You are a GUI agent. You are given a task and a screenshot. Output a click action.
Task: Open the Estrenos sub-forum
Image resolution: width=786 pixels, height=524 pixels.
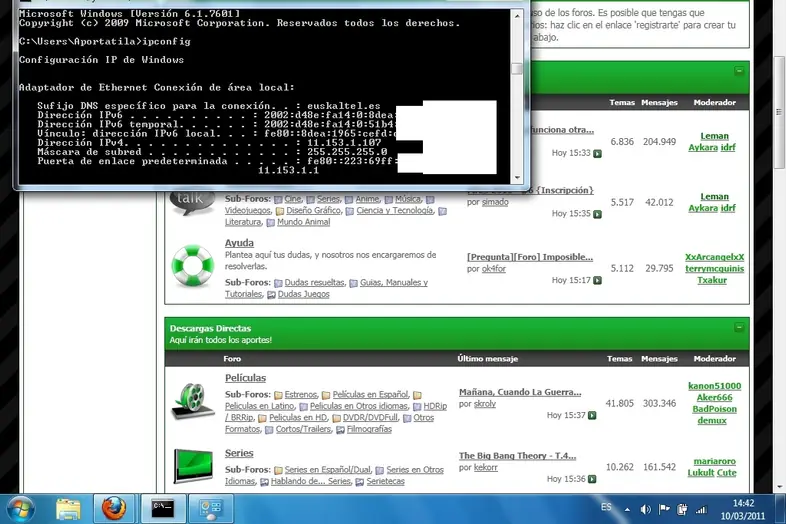coord(301,395)
